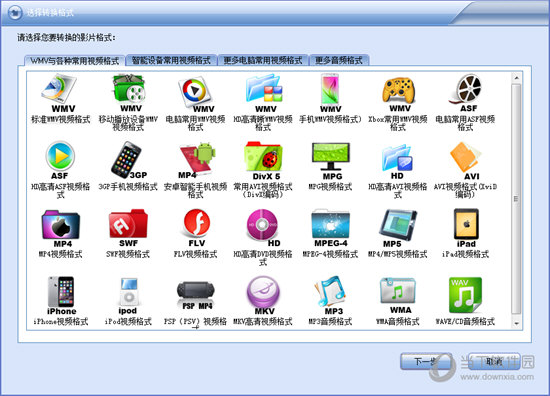The height and width of the screenshot is (396, 550).
Task: Switch to the 智能设备常用视频格式 tab
Action: point(171,60)
